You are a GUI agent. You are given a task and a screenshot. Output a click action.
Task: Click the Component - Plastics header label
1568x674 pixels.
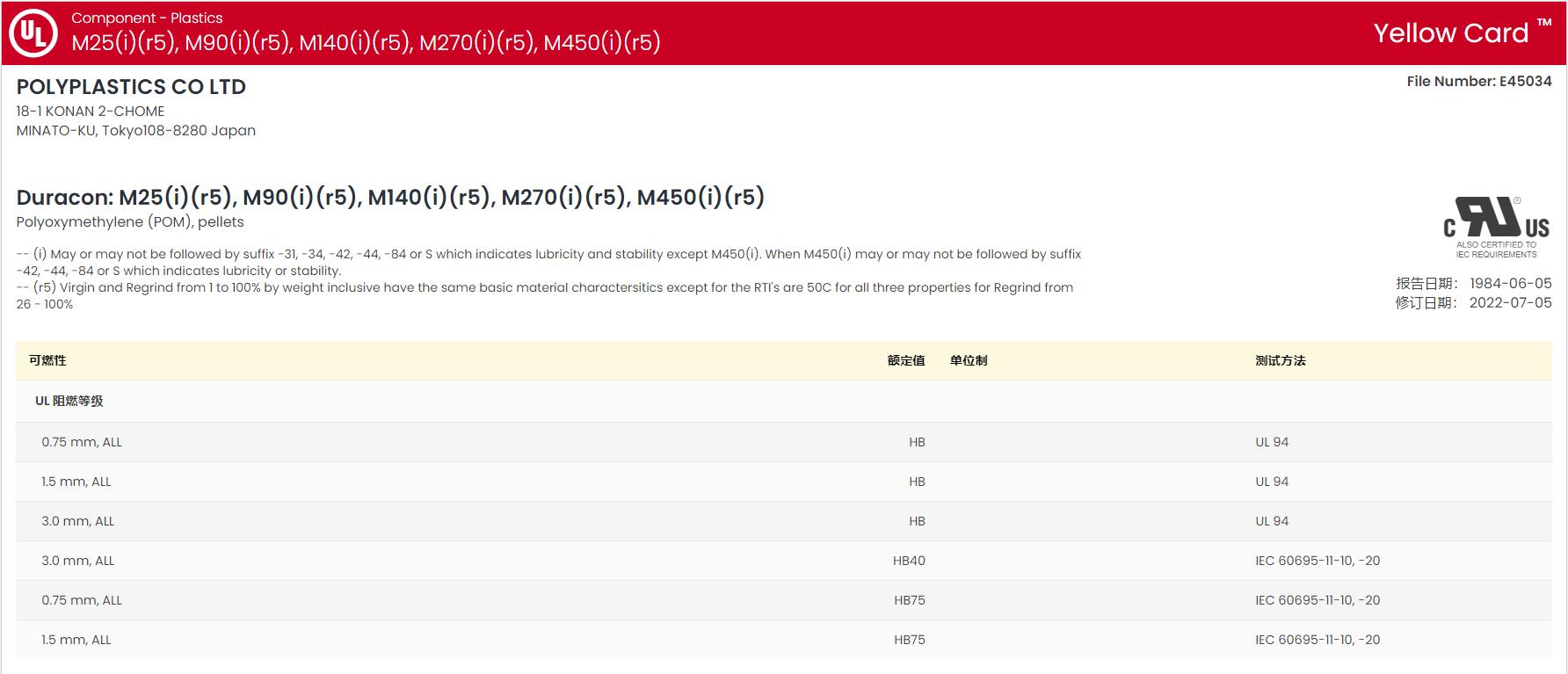pos(147,18)
